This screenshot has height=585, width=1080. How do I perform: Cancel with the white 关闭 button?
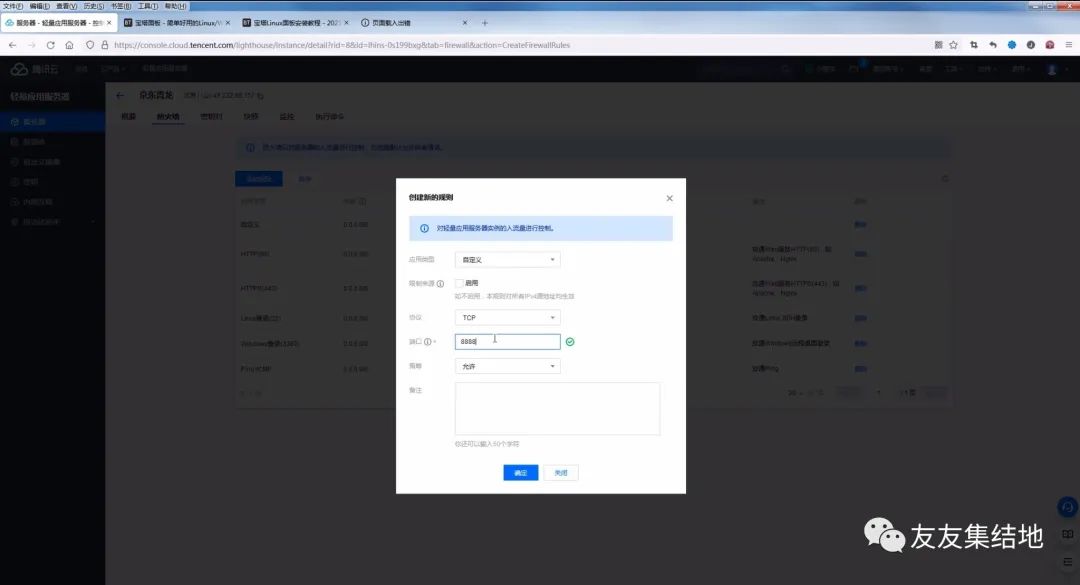coord(561,473)
